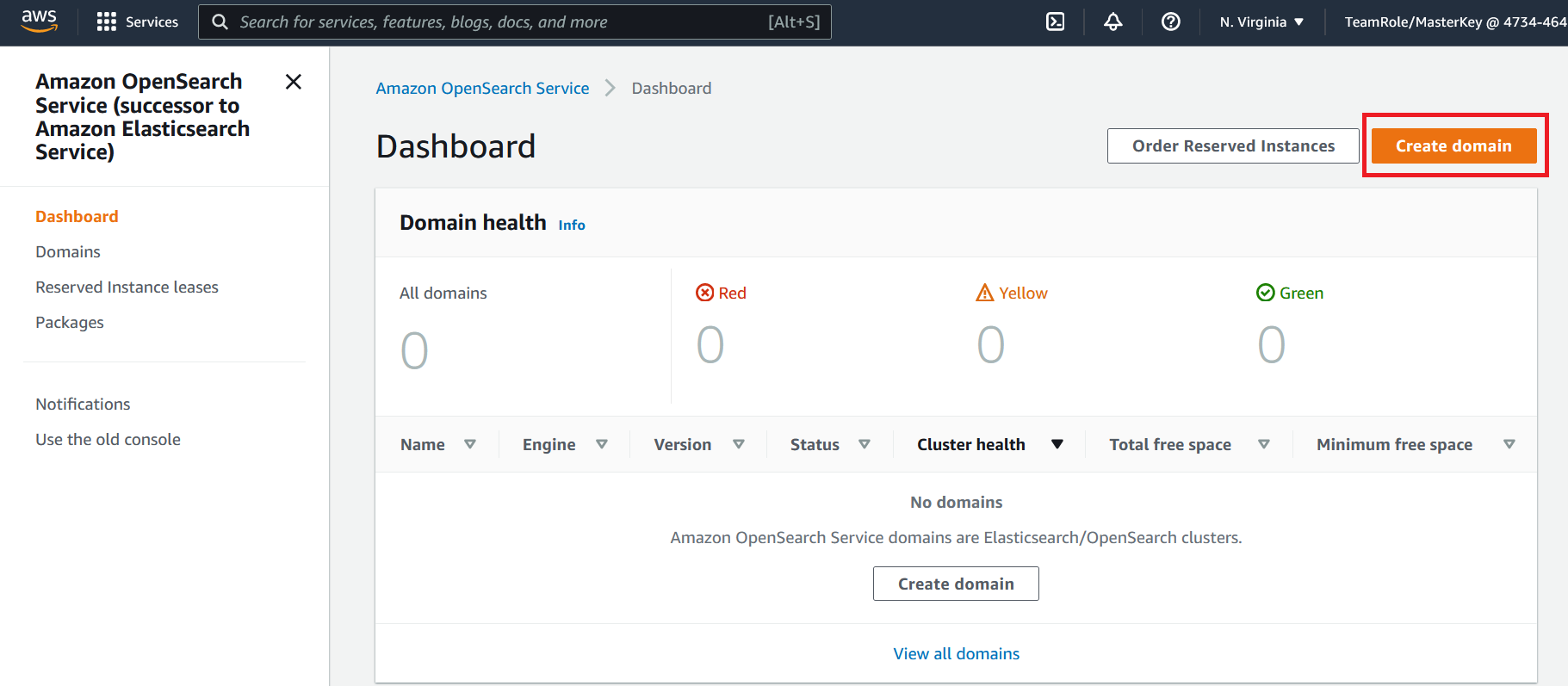
Task: Sort by Status column arrow
Action: [865, 444]
